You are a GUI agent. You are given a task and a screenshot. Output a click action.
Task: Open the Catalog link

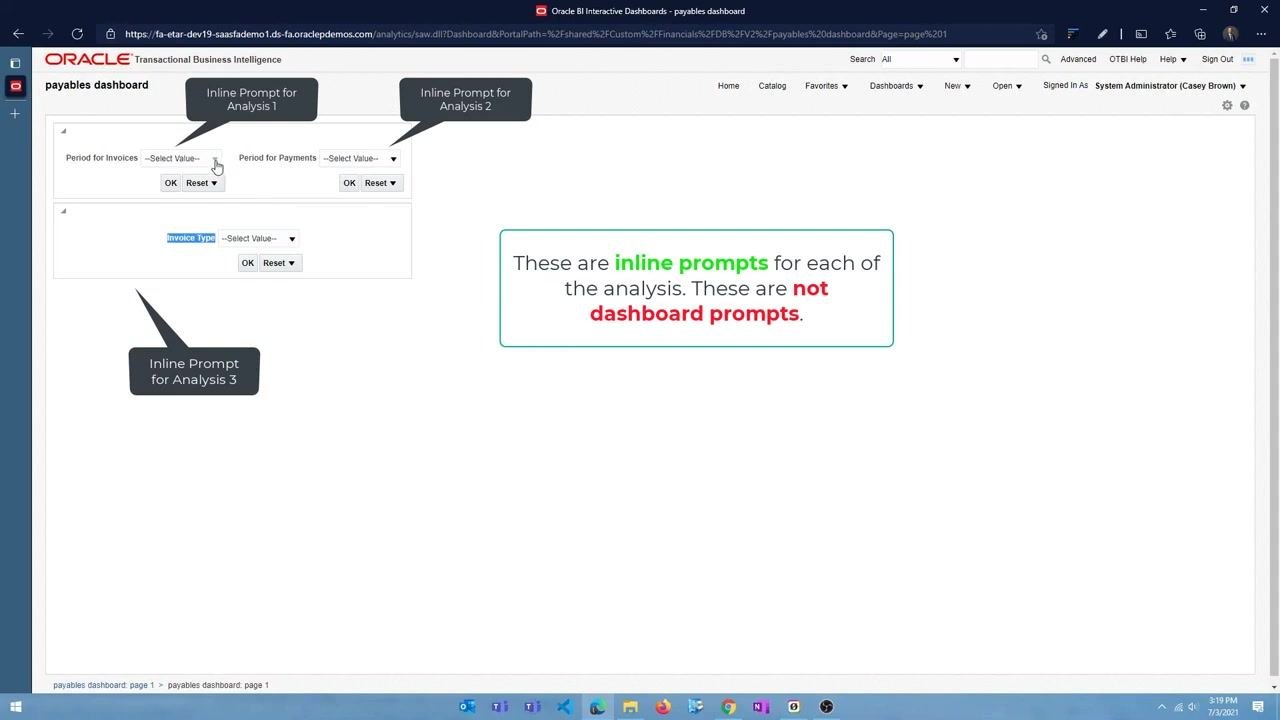pyautogui.click(x=772, y=86)
